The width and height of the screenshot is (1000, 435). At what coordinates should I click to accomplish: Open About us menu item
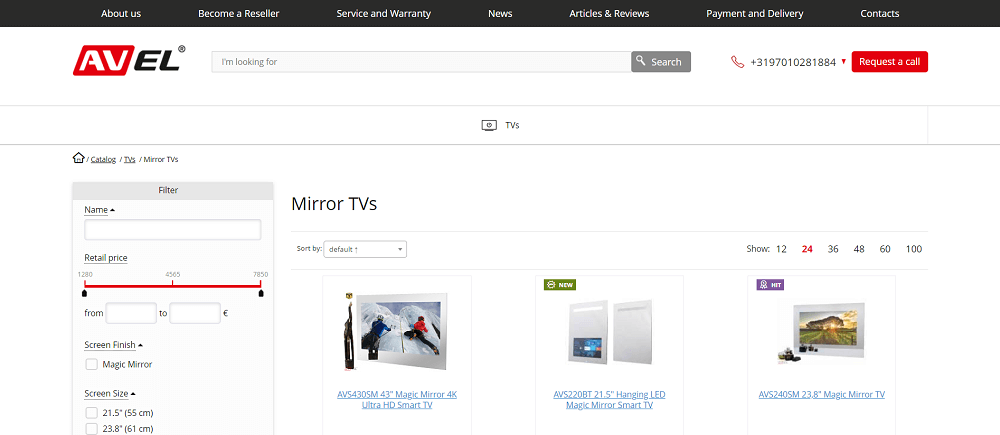[121, 13]
